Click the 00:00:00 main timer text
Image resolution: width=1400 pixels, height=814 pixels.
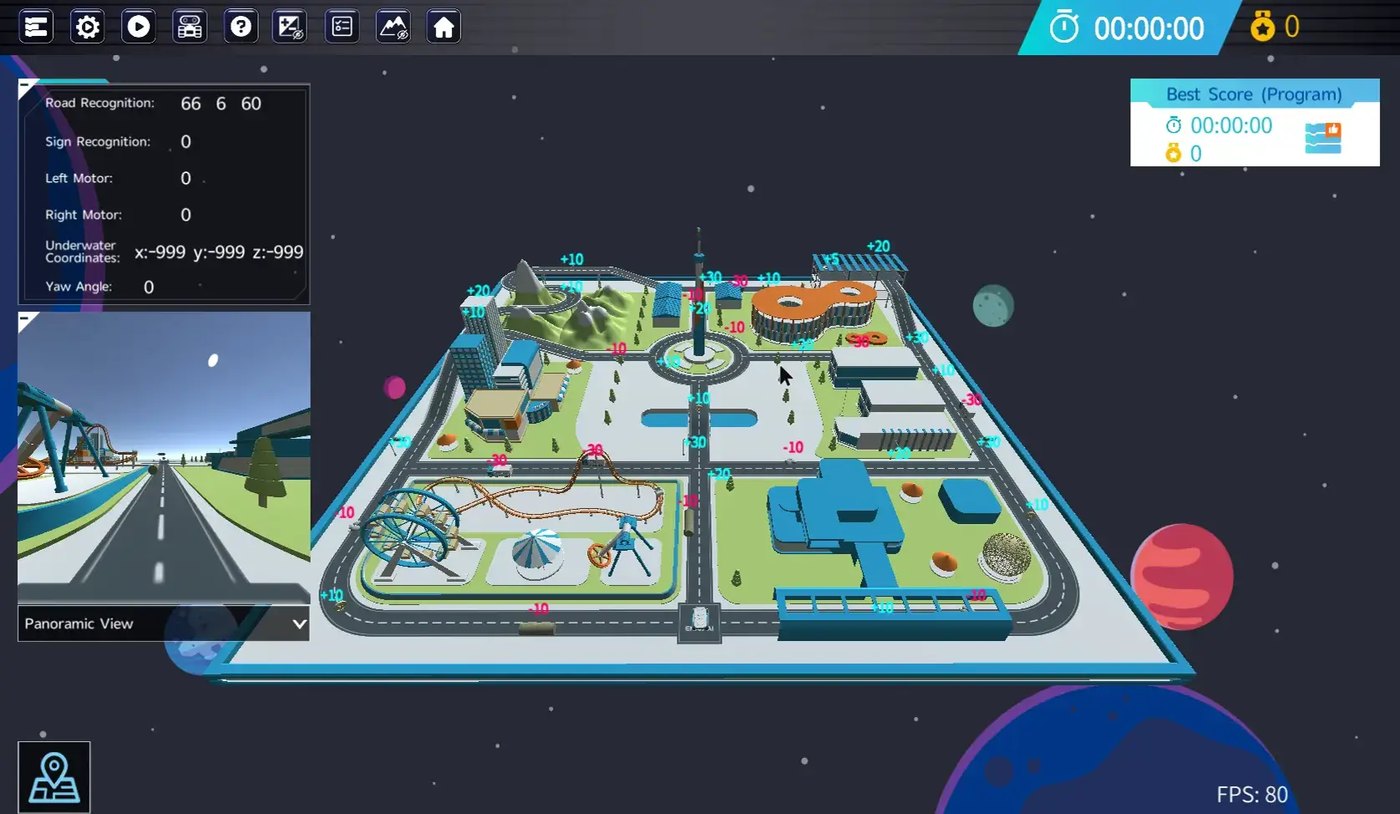pyautogui.click(x=1149, y=28)
